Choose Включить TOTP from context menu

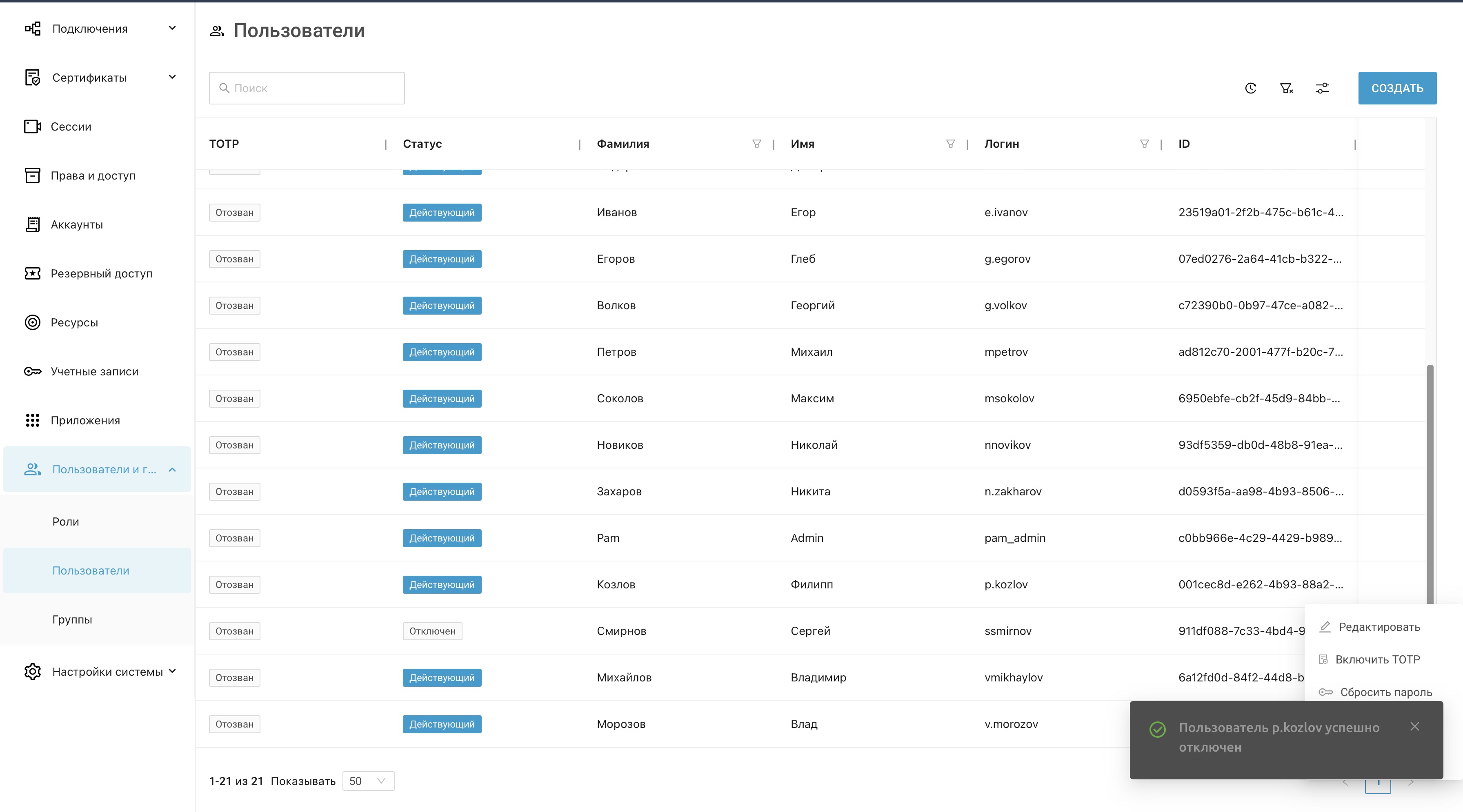1377,659
